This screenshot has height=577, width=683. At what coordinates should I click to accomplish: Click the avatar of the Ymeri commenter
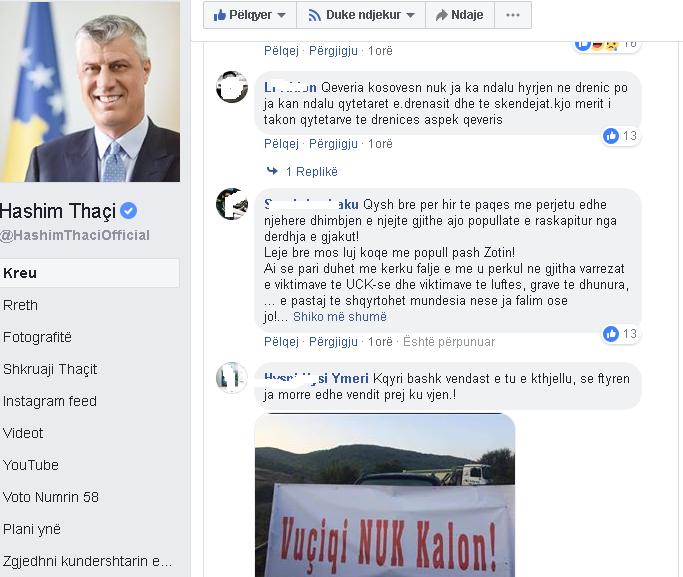coord(232,378)
